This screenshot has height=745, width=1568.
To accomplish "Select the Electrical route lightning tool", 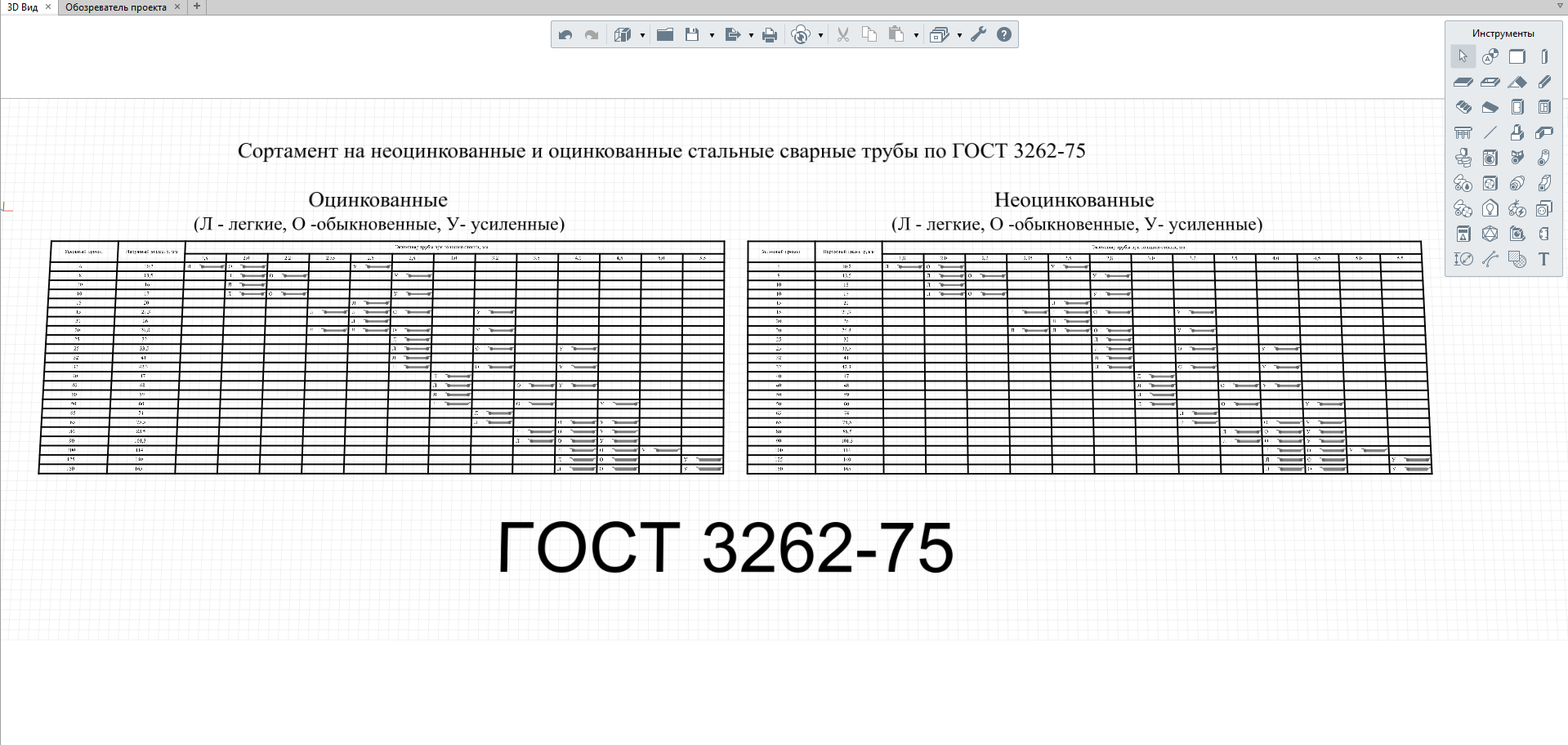I will tap(1517, 208).
